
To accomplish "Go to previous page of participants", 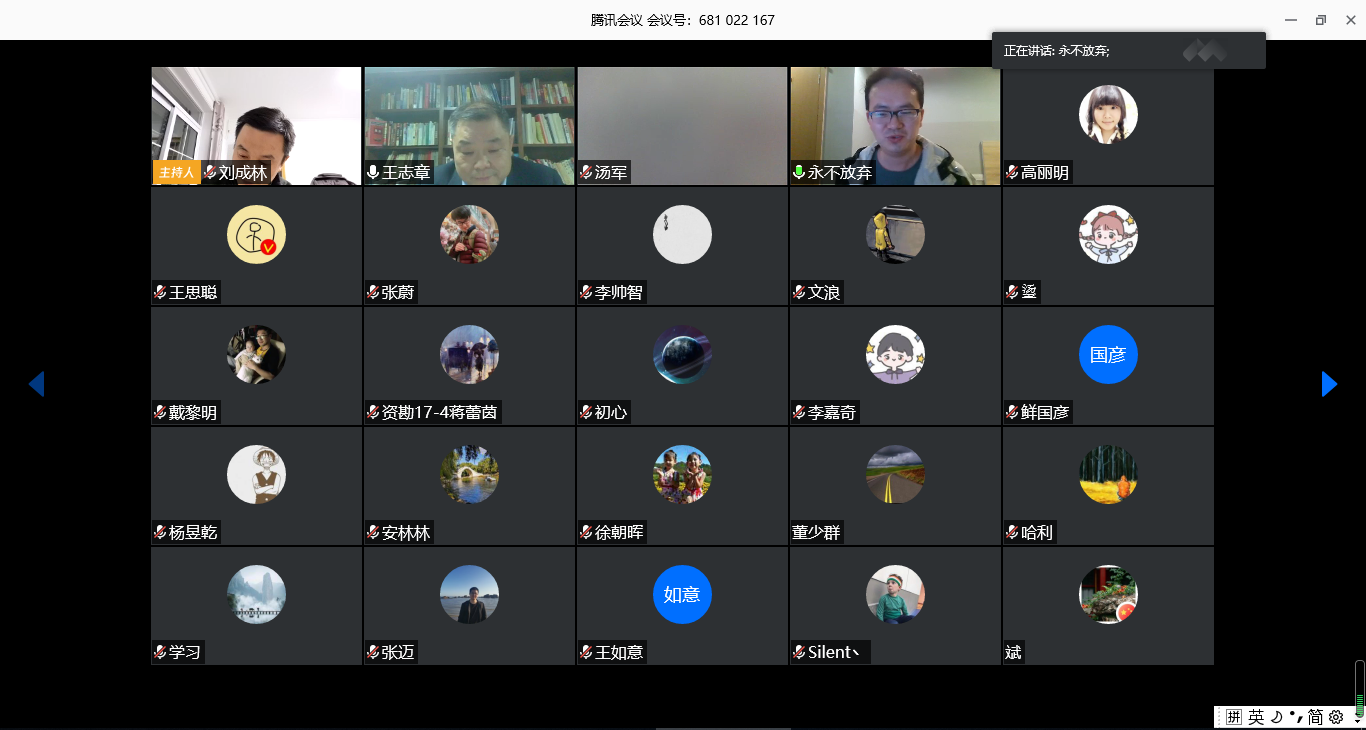I will pyautogui.click(x=36, y=384).
